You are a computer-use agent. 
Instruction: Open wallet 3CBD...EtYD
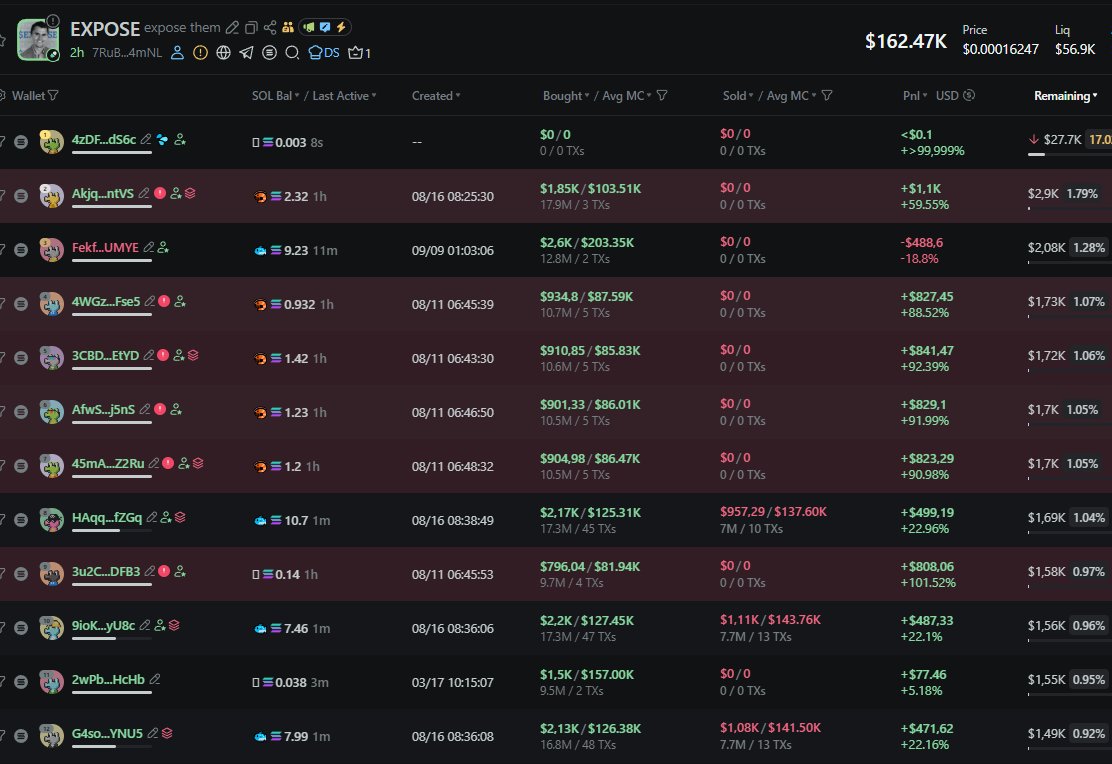click(x=105, y=355)
